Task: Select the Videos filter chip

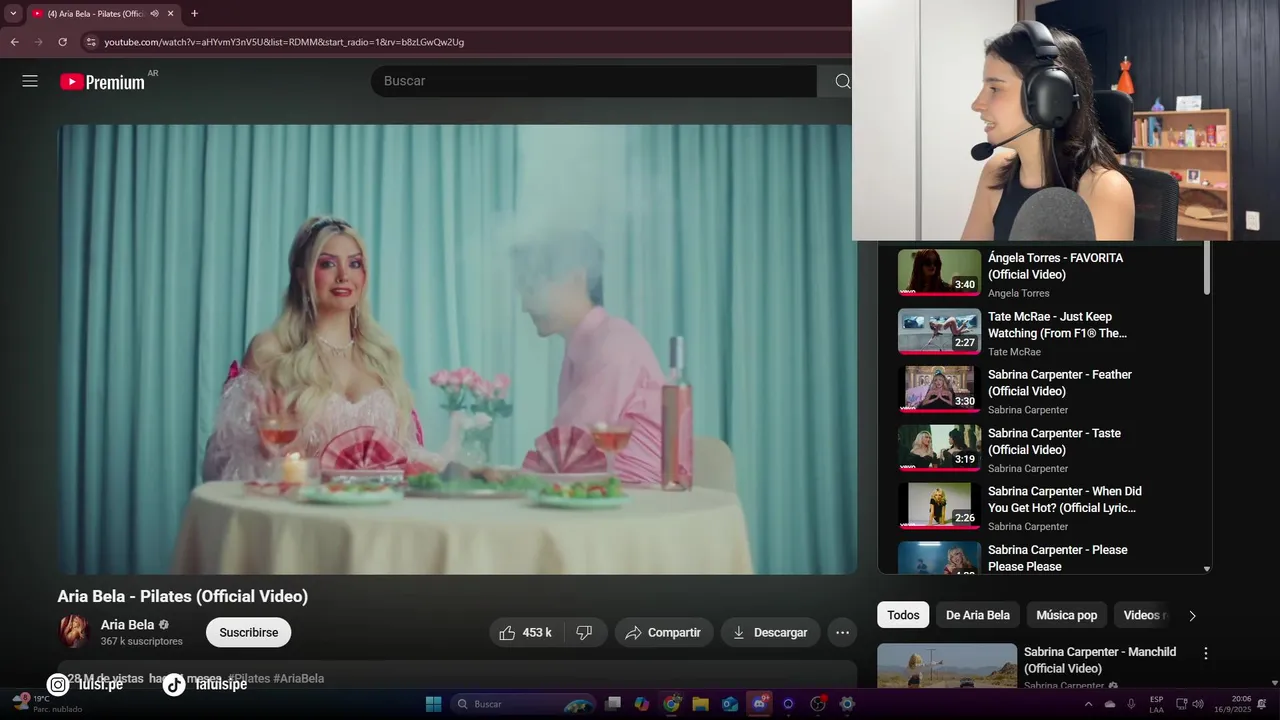Action: click(x=1143, y=615)
